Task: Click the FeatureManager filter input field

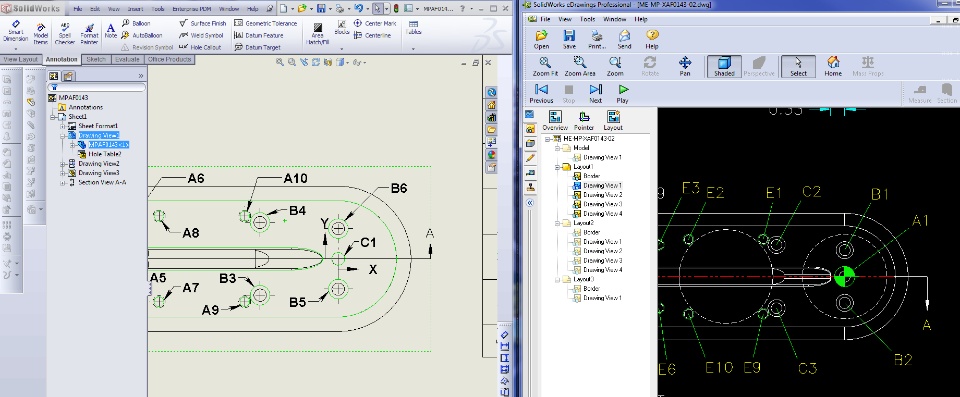Action: point(97,88)
